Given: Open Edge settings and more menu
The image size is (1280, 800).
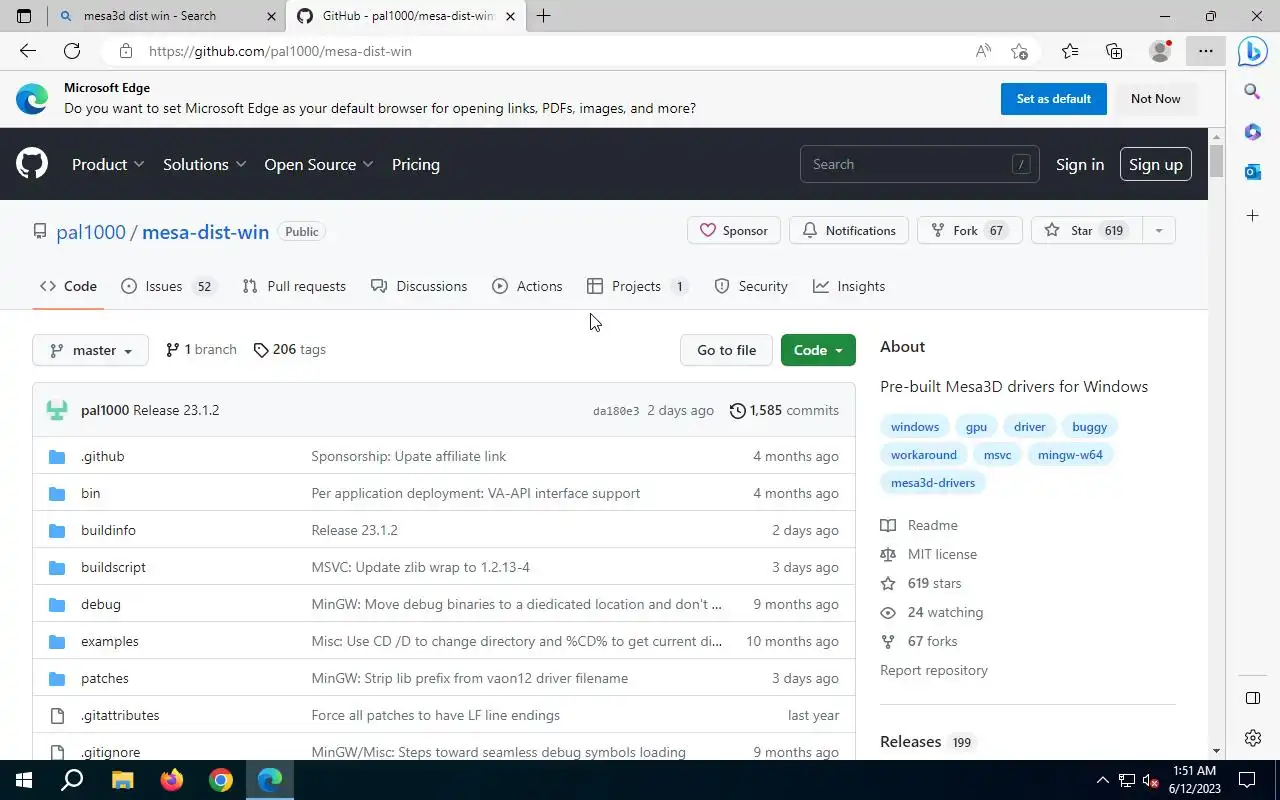Looking at the screenshot, I should click(x=1206, y=51).
